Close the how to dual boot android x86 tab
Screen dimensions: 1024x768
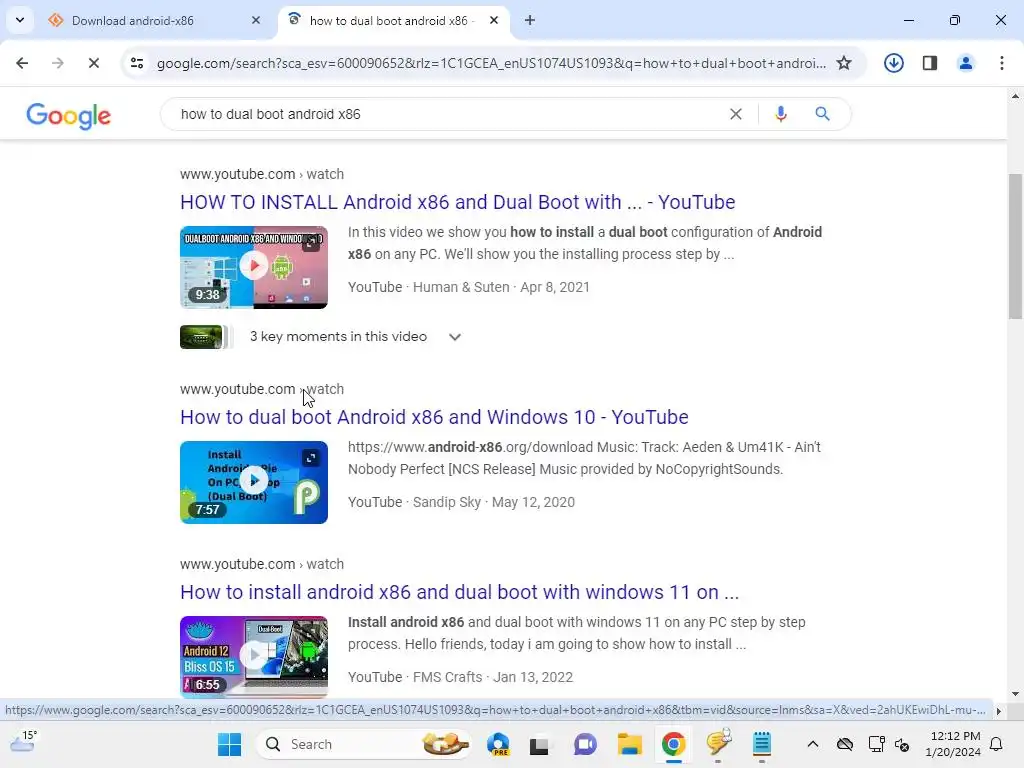[x=494, y=20]
